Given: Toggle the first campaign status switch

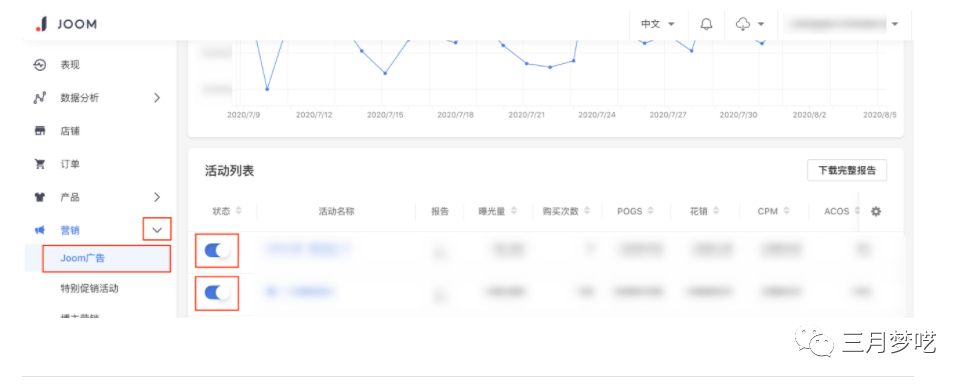Looking at the screenshot, I should pyautogui.click(x=217, y=250).
